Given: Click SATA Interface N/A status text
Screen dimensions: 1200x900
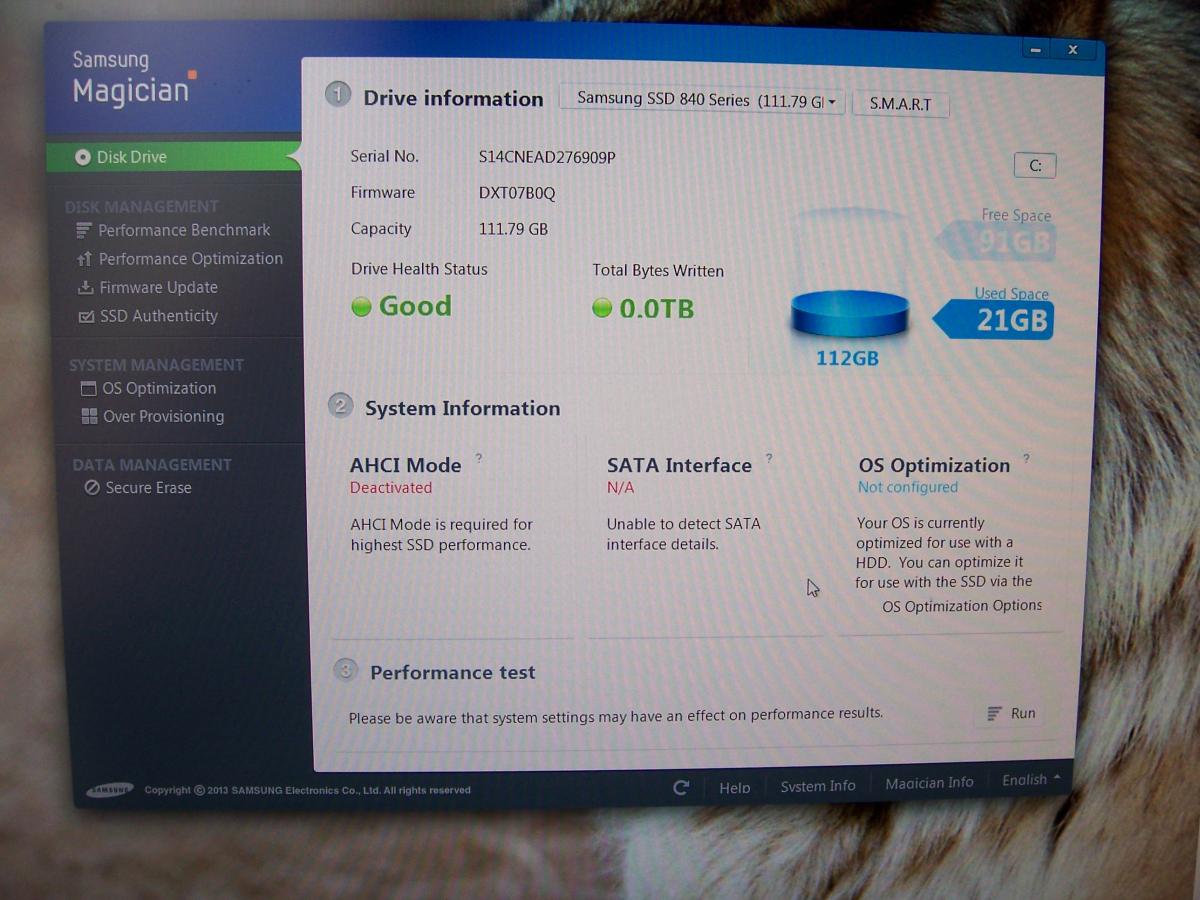Looking at the screenshot, I should [620, 488].
